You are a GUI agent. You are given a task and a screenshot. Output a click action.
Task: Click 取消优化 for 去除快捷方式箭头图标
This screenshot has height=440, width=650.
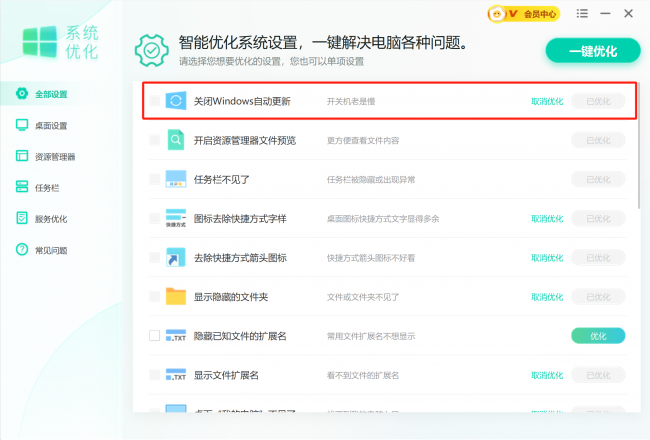[547, 258]
